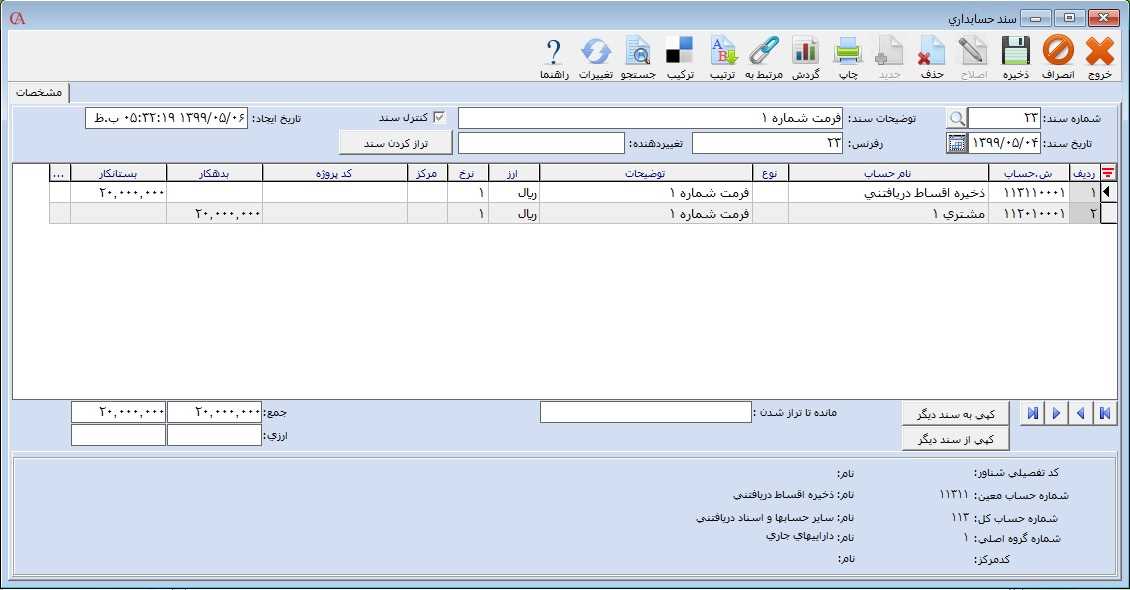The image size is (1130, 590).
Task: Click انصراف (Cancel) on the toolbar
Action: pos(1058,50)
